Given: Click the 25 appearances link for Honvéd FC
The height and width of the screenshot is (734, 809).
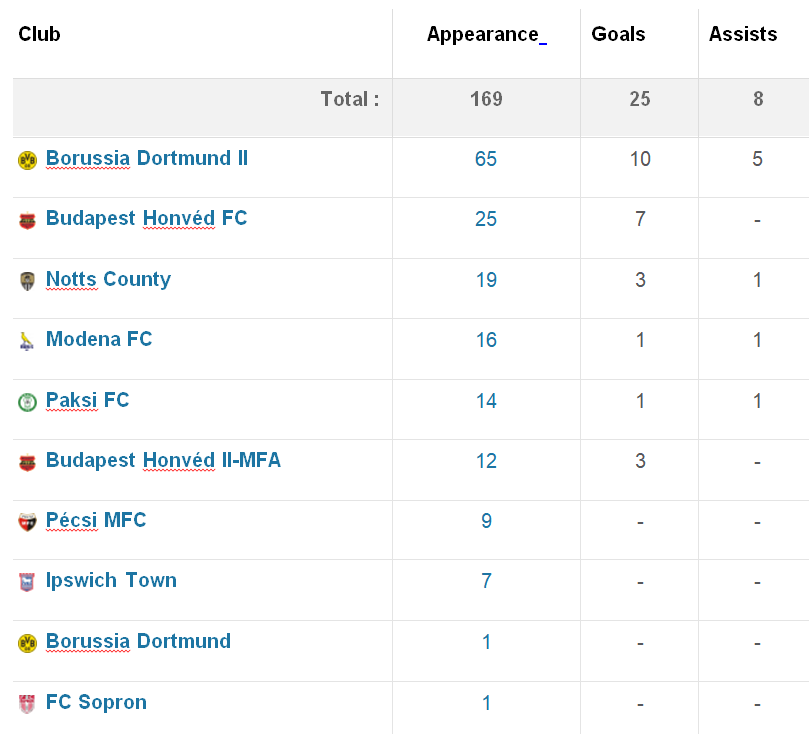Looking at the screenshot, I should click(486, 219).
